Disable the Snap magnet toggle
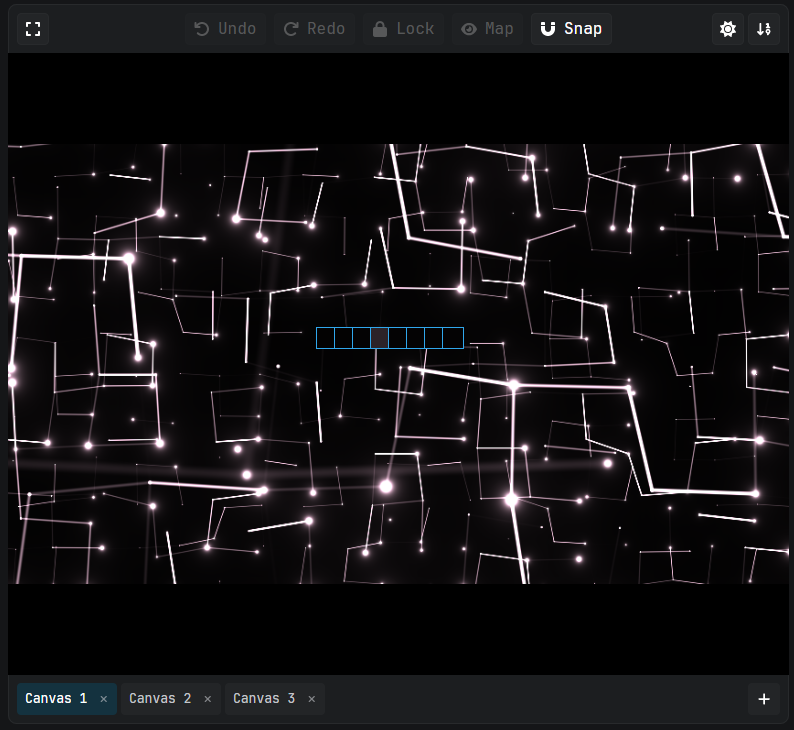 click(x=571, y=29)
